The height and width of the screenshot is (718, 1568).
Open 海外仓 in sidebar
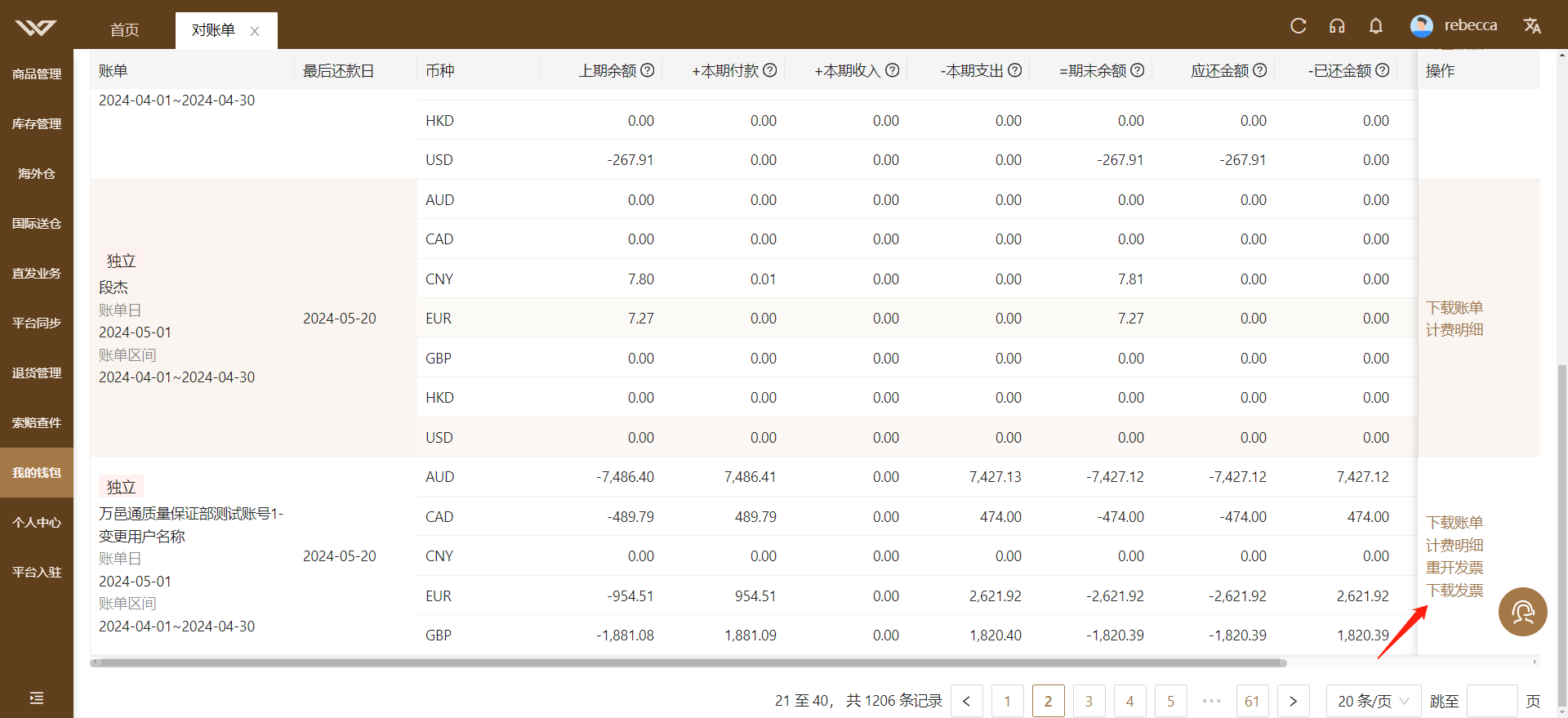pos(37,174)
